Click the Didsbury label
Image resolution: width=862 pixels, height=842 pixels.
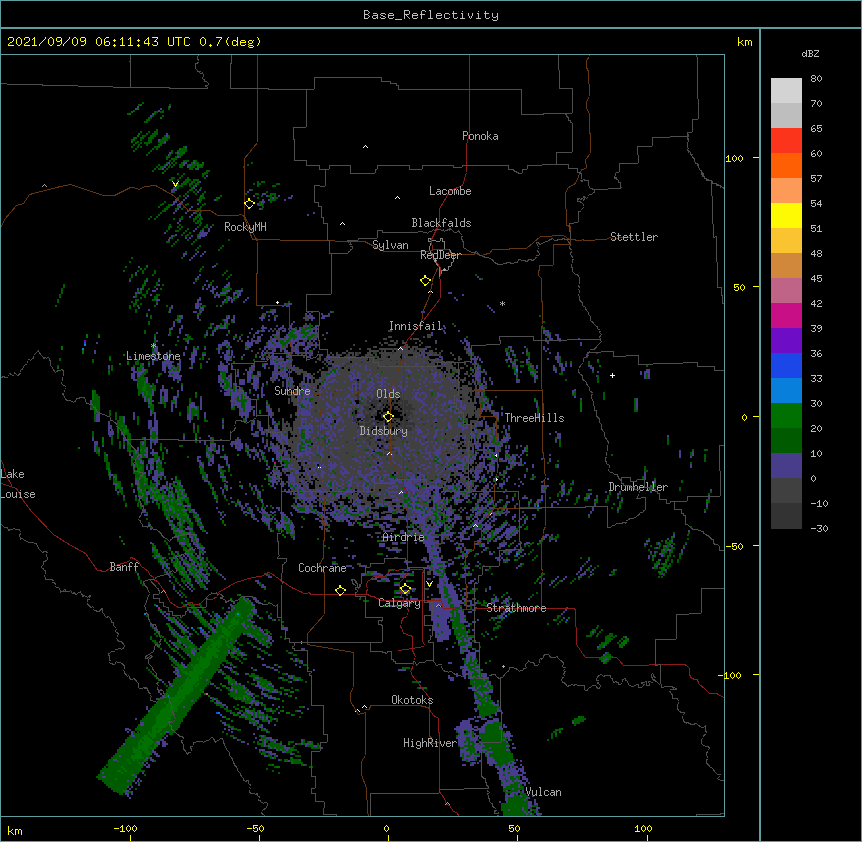(x=384, y=431)
